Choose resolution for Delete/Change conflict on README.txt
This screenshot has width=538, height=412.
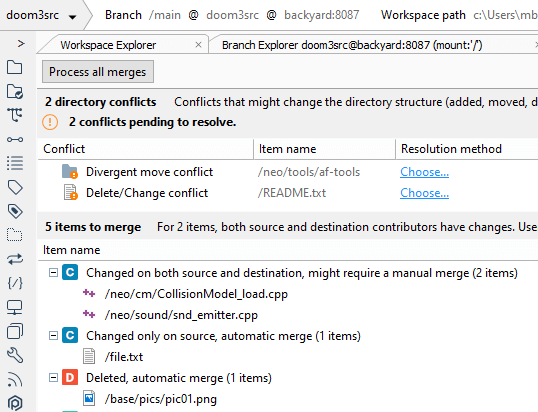(x=424, y=193)
